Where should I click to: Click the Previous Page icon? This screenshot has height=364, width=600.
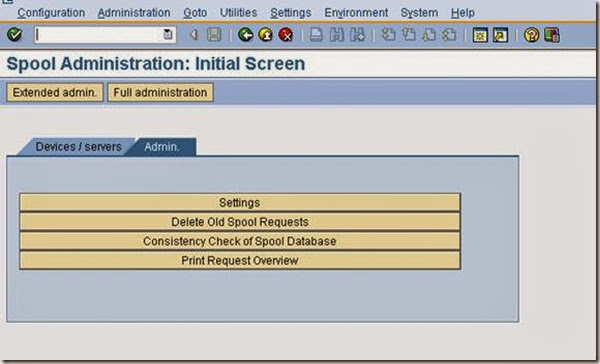[409, 35]
